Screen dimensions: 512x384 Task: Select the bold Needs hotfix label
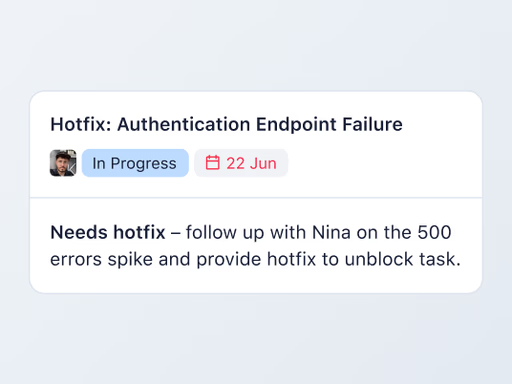108,232
